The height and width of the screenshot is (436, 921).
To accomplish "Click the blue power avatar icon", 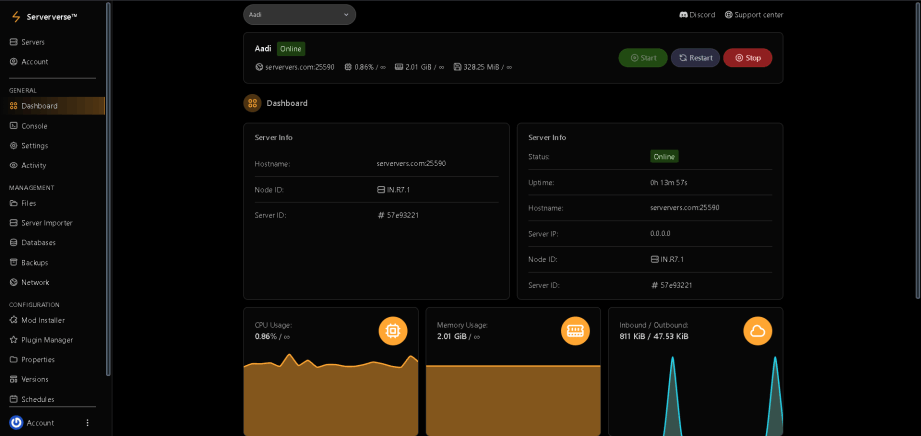I will point(16,422).
